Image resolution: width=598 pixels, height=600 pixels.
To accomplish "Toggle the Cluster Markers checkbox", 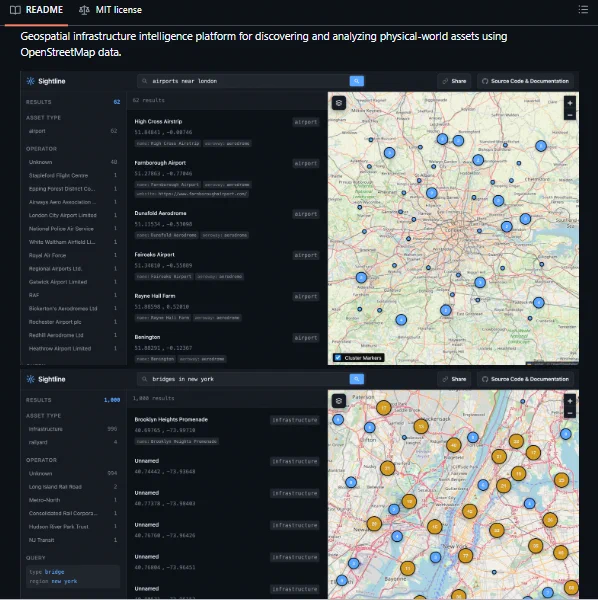I will coord(338,358).
